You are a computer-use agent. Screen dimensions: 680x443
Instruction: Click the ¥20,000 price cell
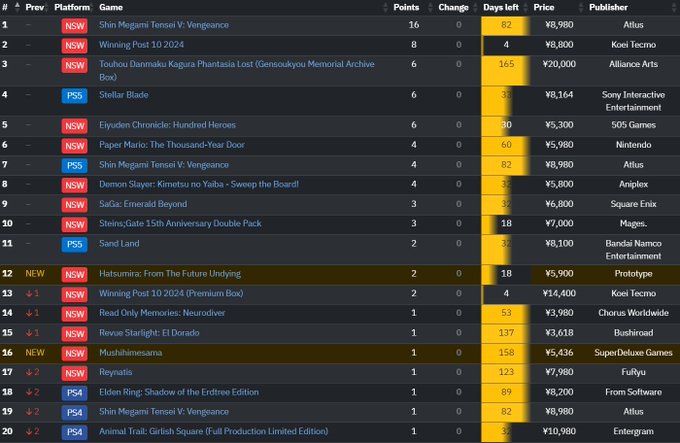[559, 64]
